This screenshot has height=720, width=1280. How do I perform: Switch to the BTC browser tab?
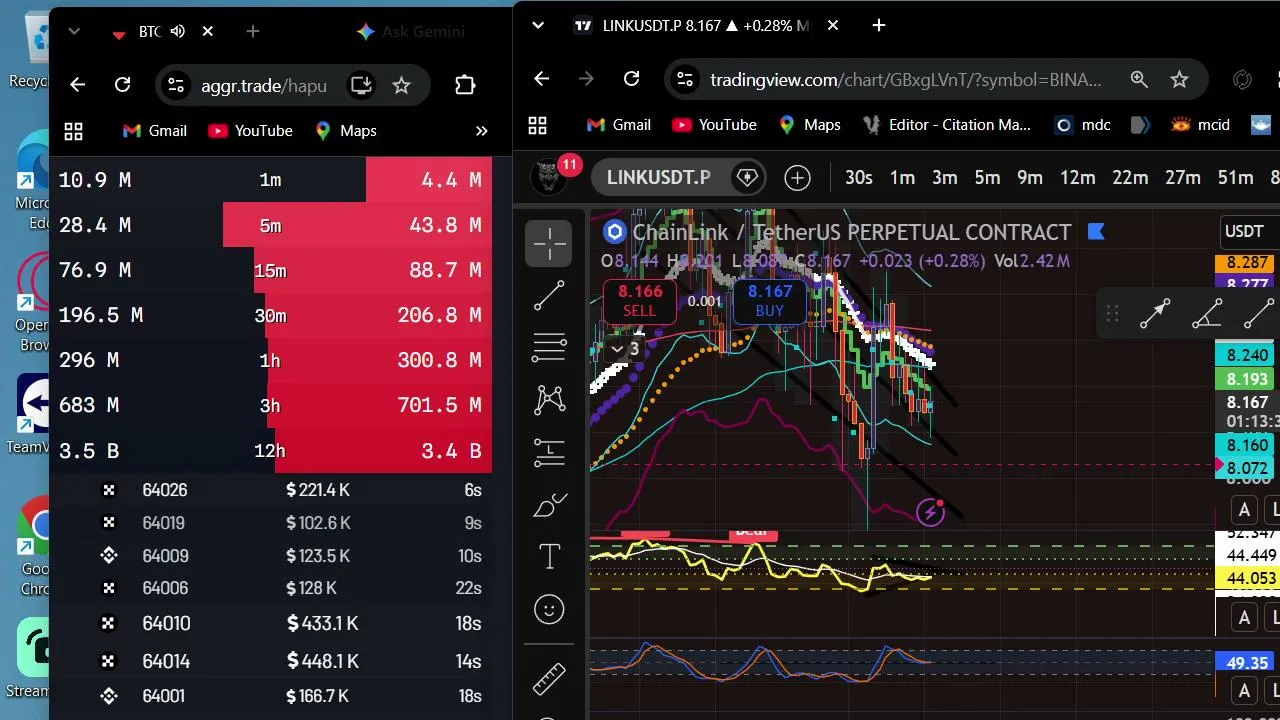coord(149,32)
